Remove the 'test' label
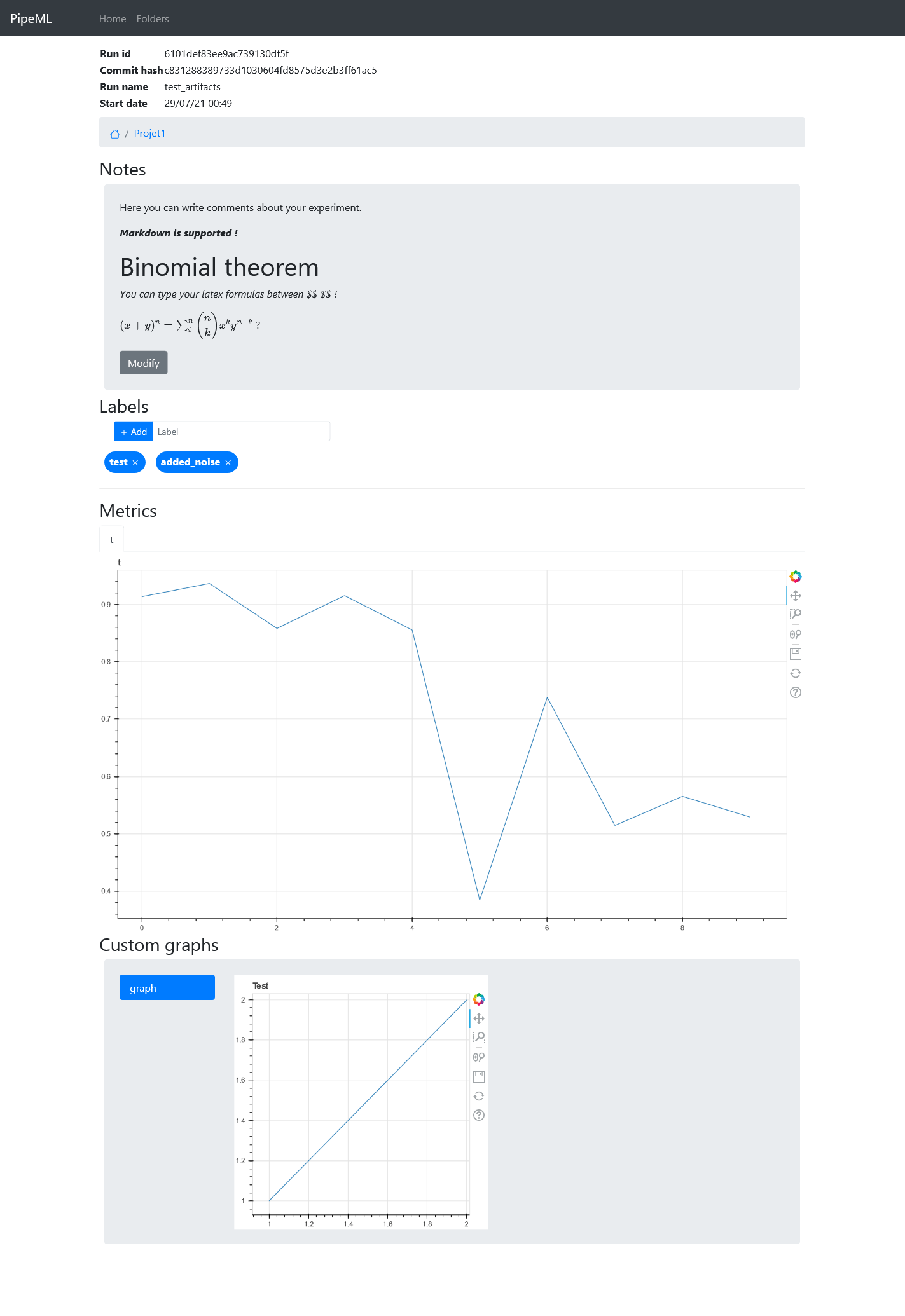The height and width of the screenshot is (1316, 905). [x=135, y=463]
